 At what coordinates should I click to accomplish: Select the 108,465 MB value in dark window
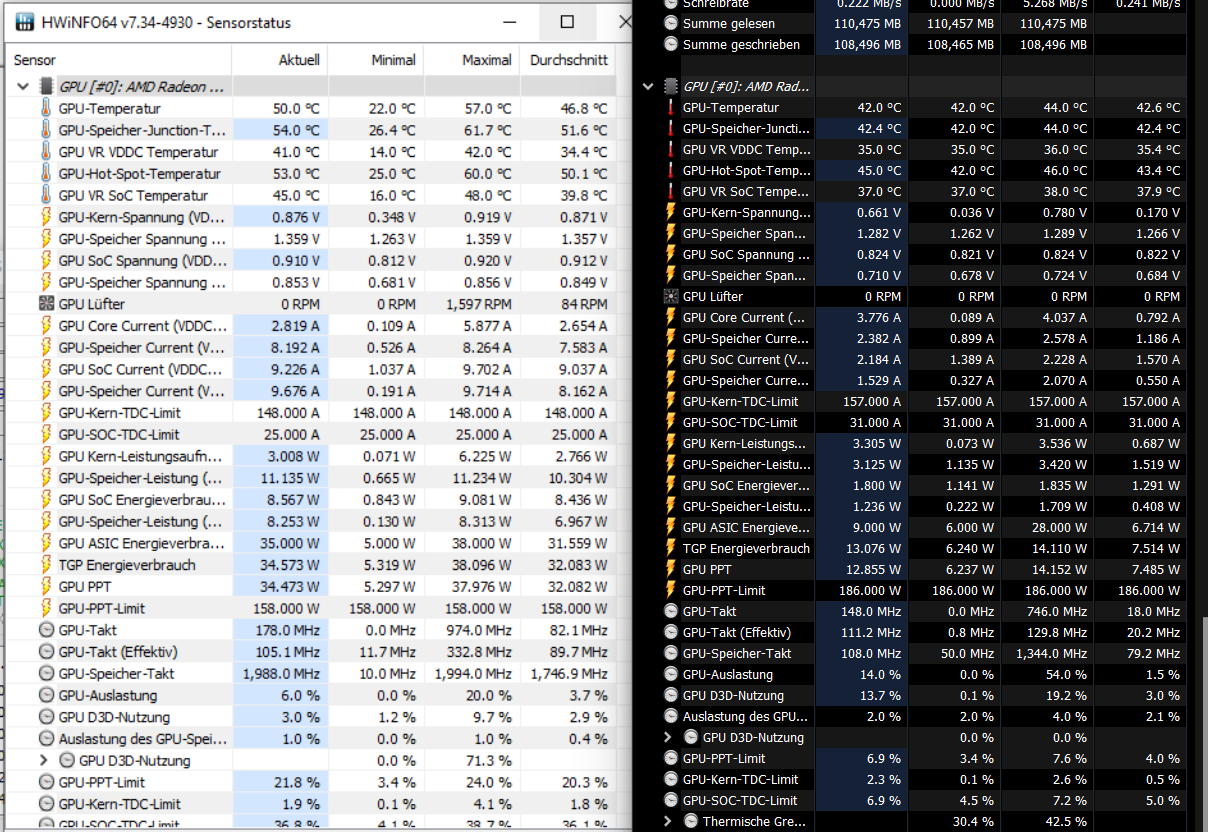coord(961,45)
